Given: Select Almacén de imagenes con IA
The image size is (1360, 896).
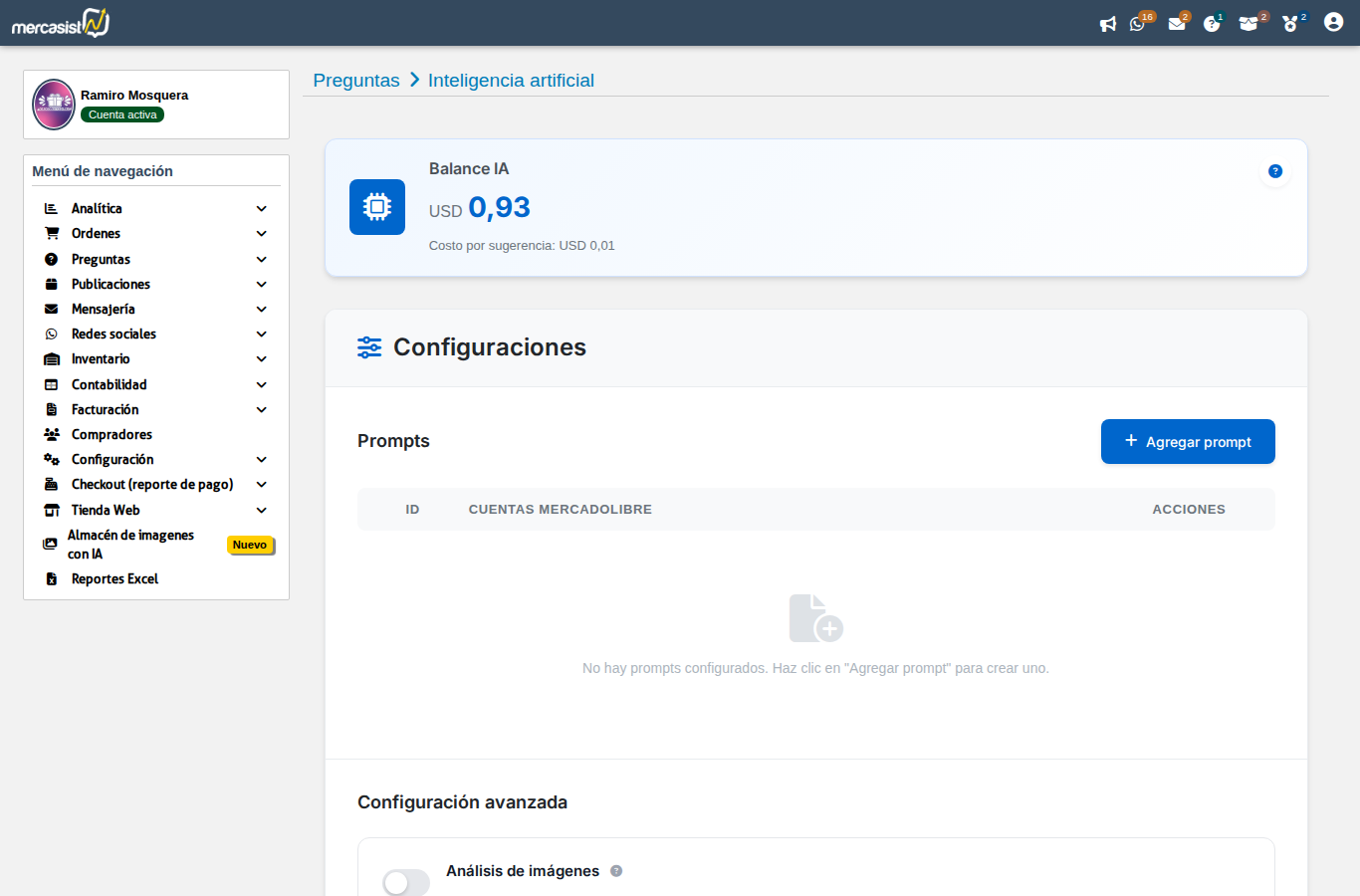Looking at the screenshot, I should [130, 545].
